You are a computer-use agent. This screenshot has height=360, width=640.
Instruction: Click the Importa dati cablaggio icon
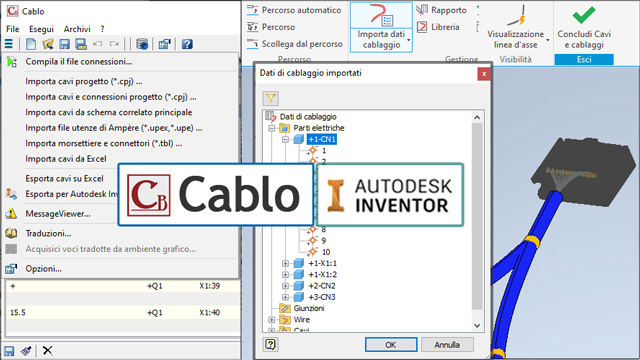[381, 15]
